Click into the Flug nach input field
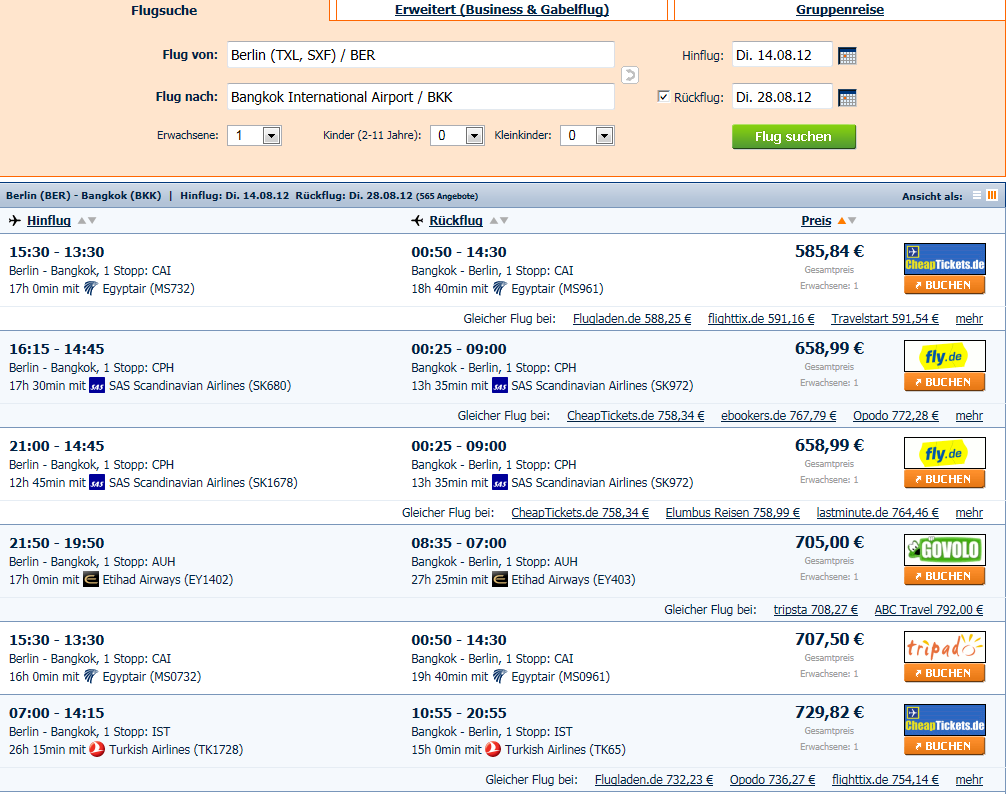The image size is (1008, 794). (x=420, y=97)
